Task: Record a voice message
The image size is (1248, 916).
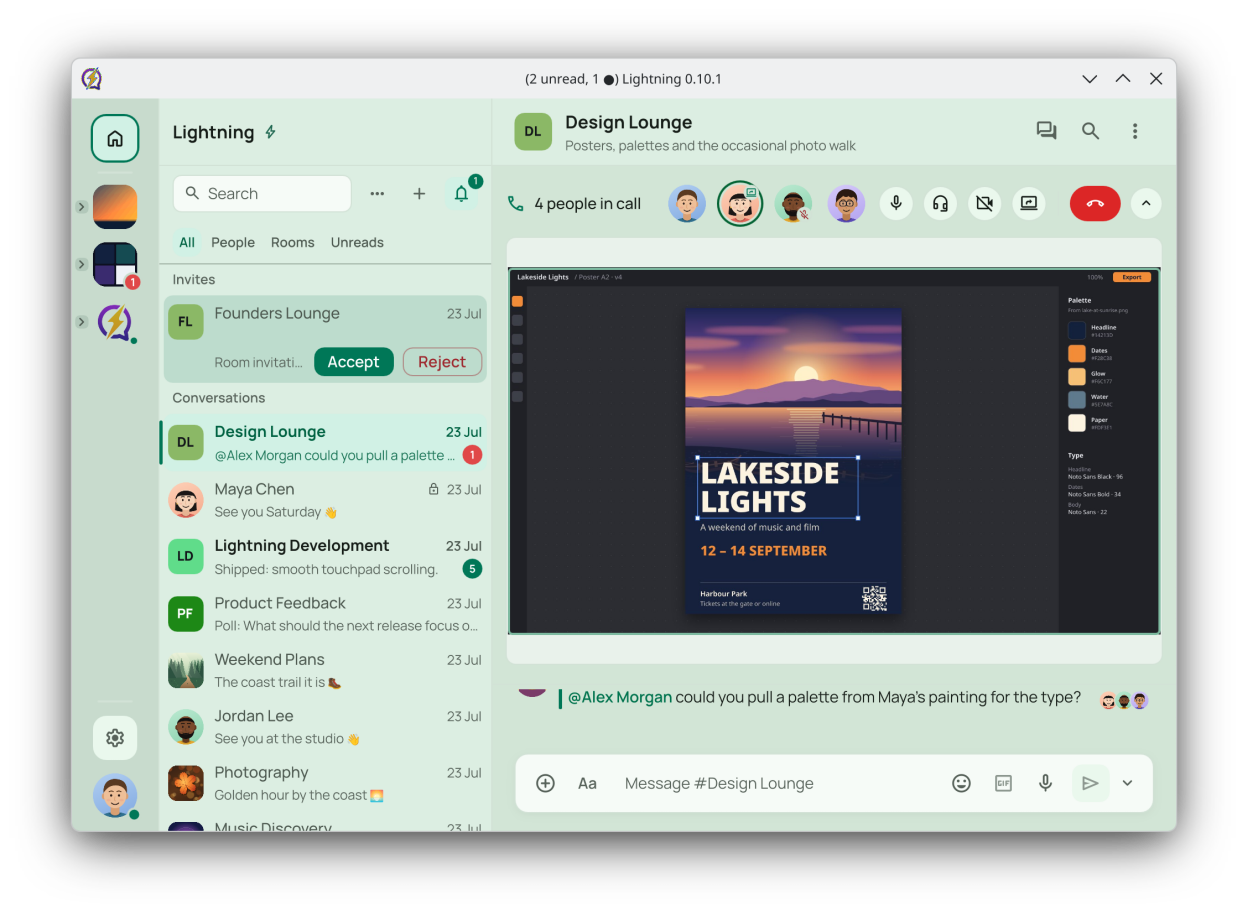Action: coord(1045,783)
